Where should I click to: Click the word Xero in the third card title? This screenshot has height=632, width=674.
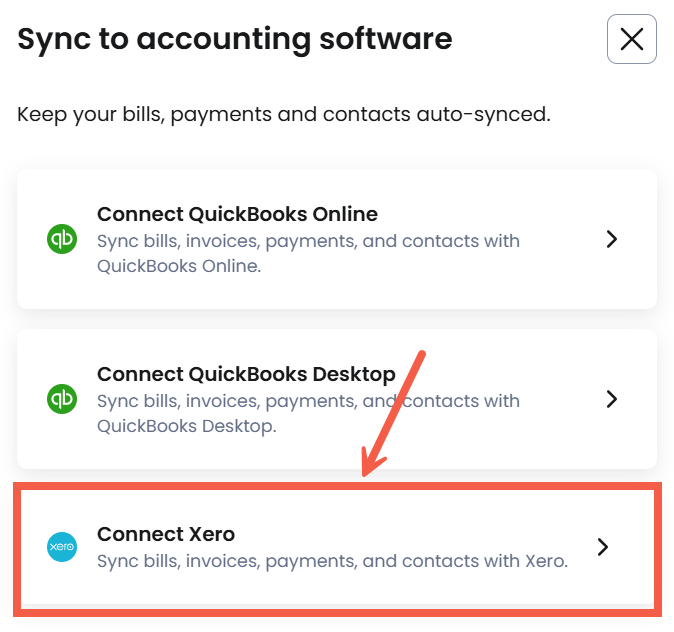coord(210,534)
